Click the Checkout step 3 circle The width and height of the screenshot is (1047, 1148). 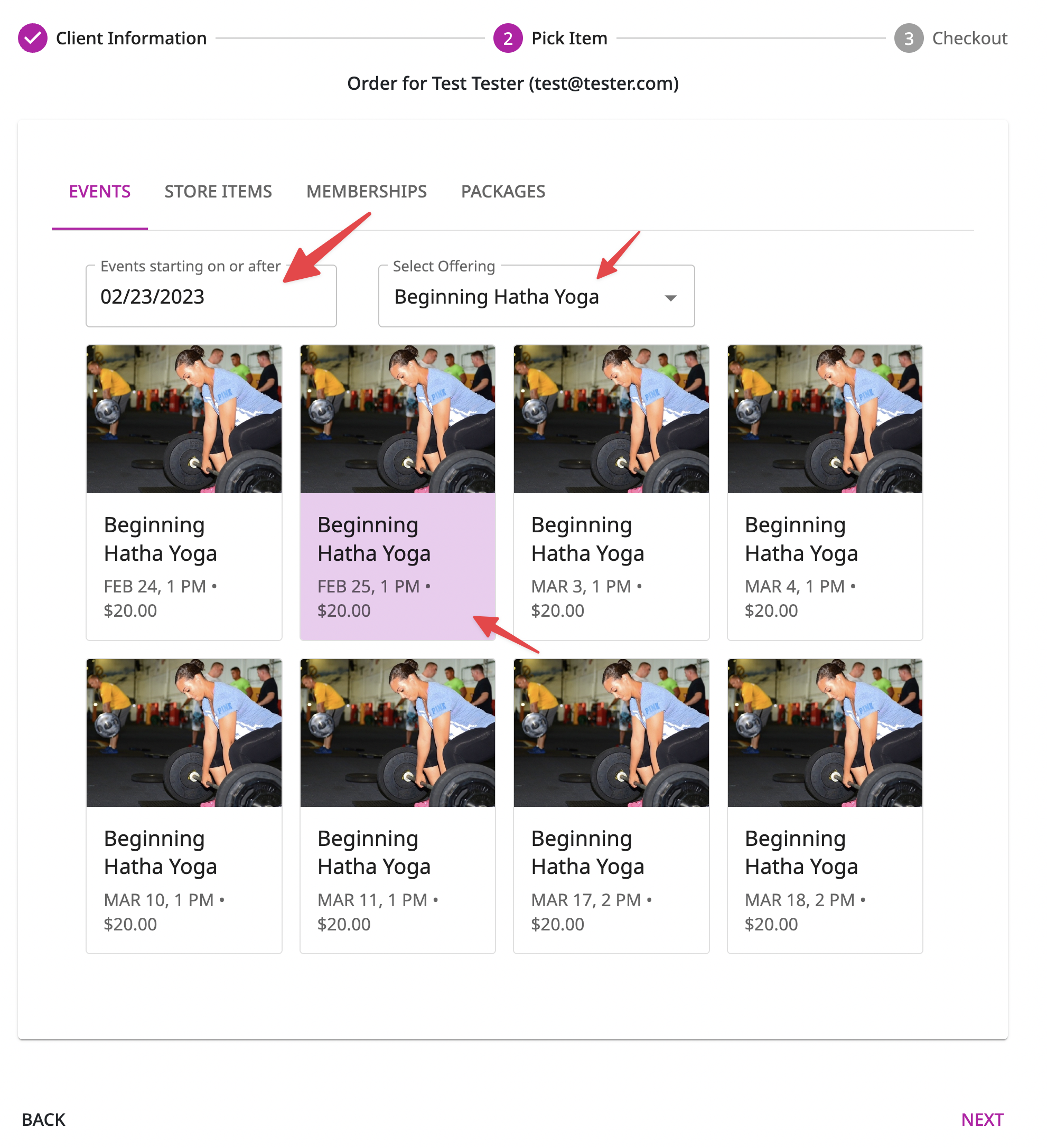coord(909,38)
